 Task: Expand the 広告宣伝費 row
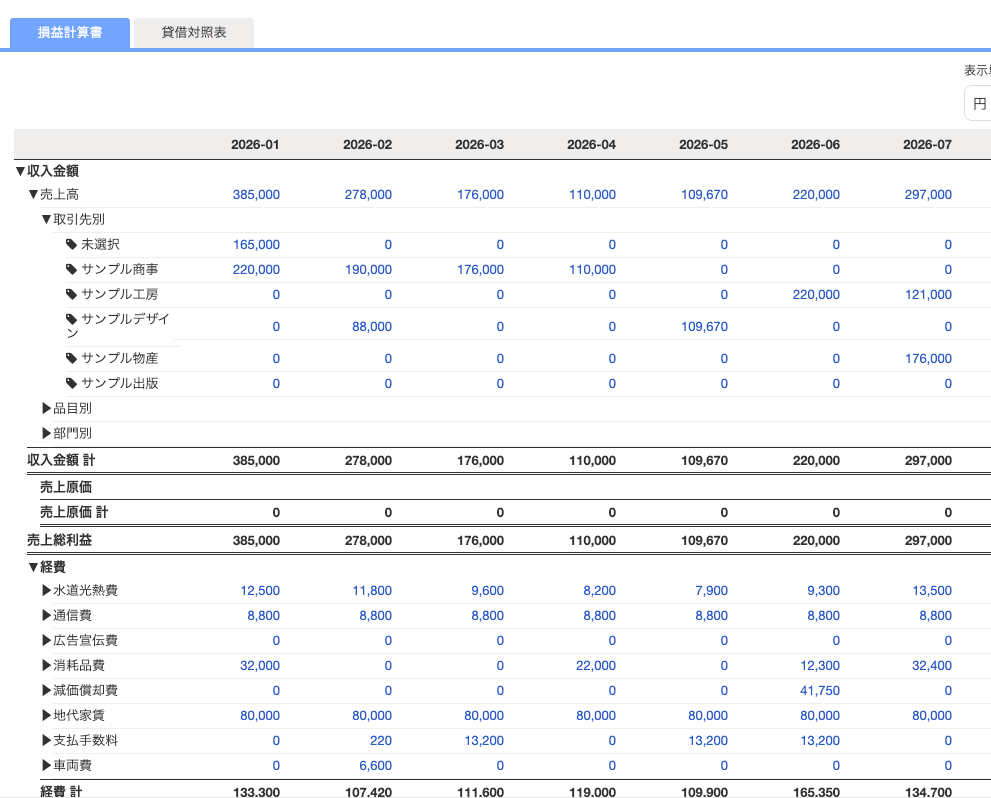point(46,640)
